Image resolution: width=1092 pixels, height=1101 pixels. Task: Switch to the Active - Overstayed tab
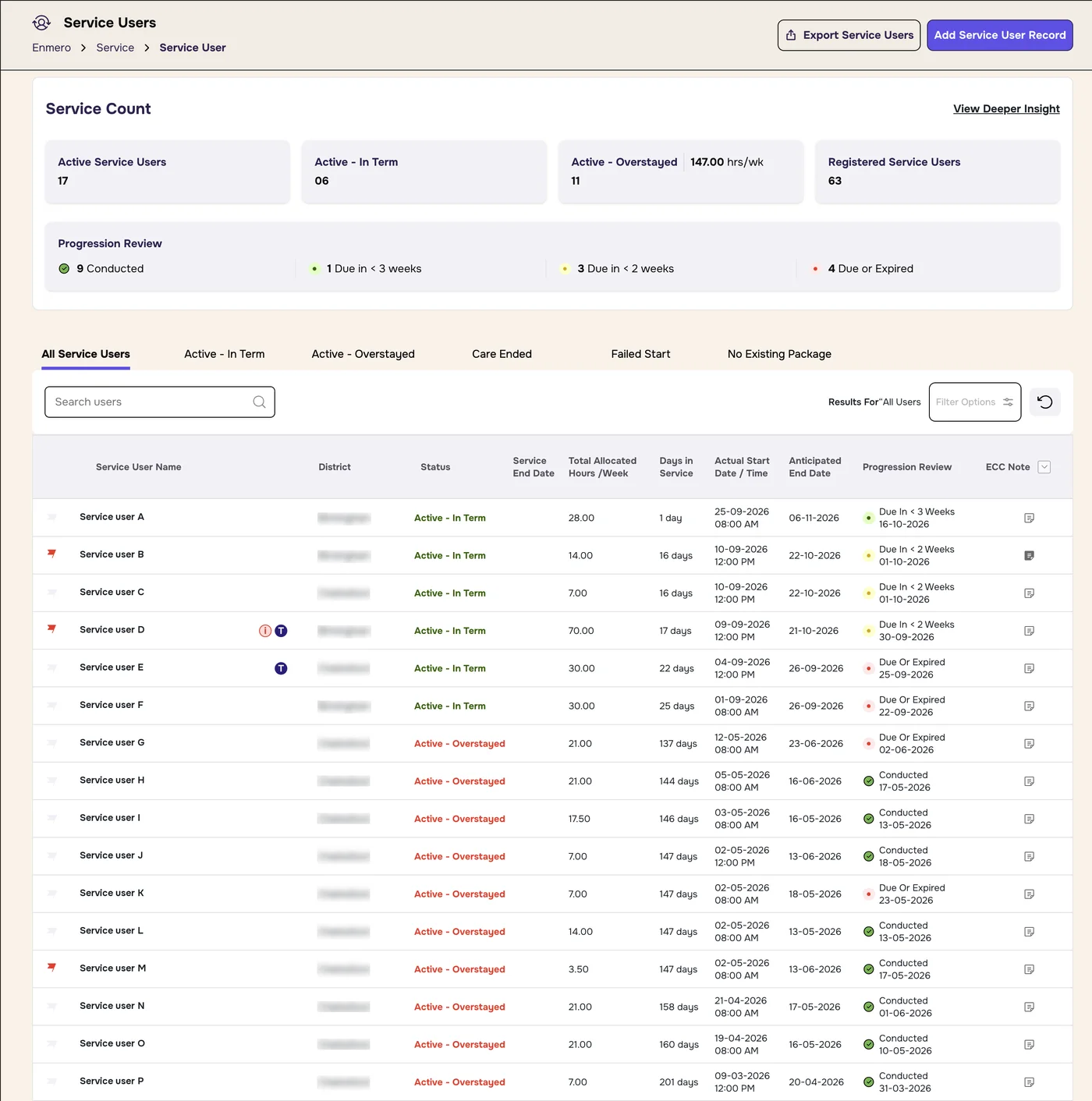point(363,354)
